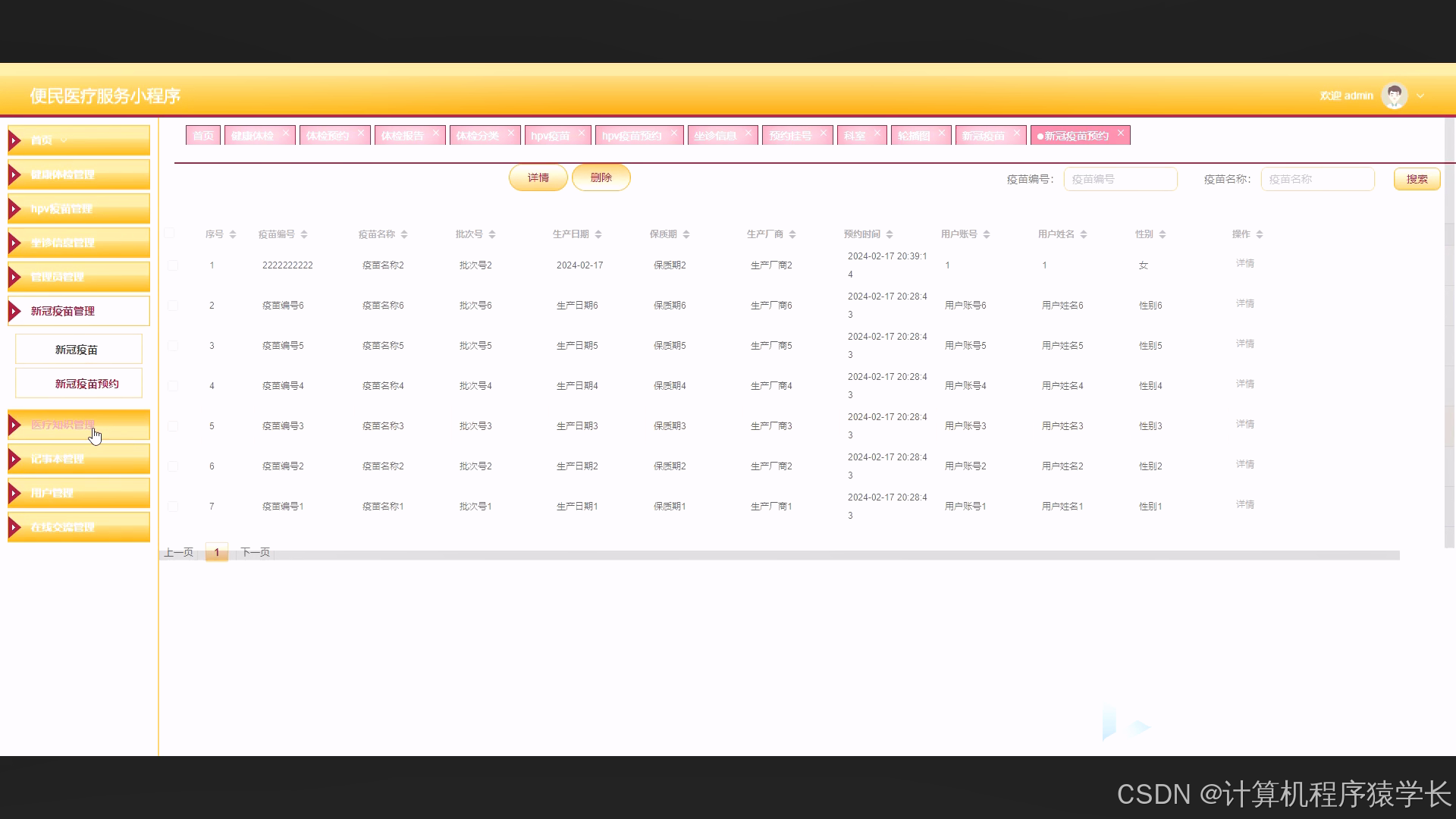1456x819 pixels.
Task: Sort the table by 序号 column
Action: 232,234
